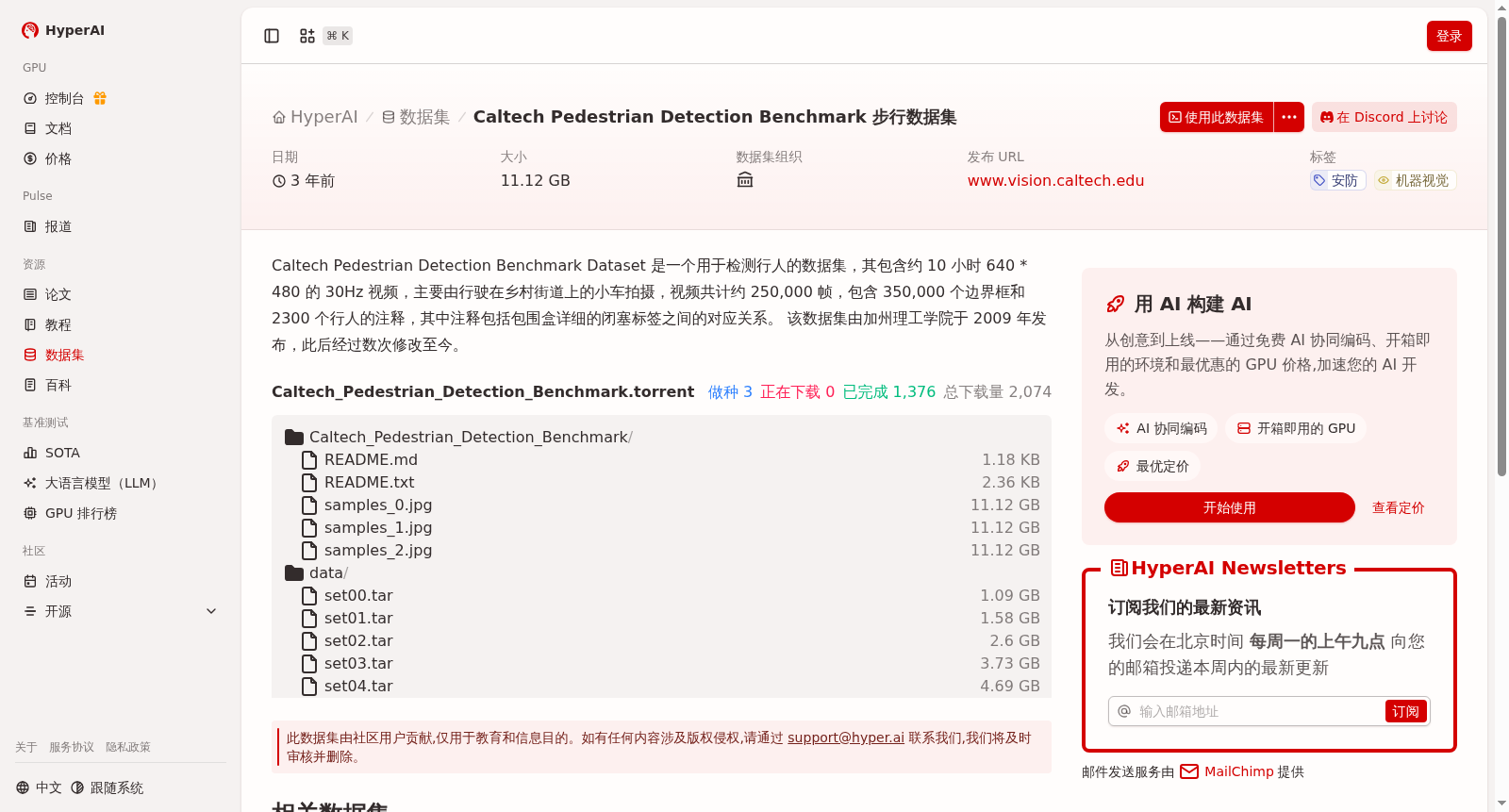1509x812 pixels.
Task: Click the 安防 tag
Action: pos(1337,180)
